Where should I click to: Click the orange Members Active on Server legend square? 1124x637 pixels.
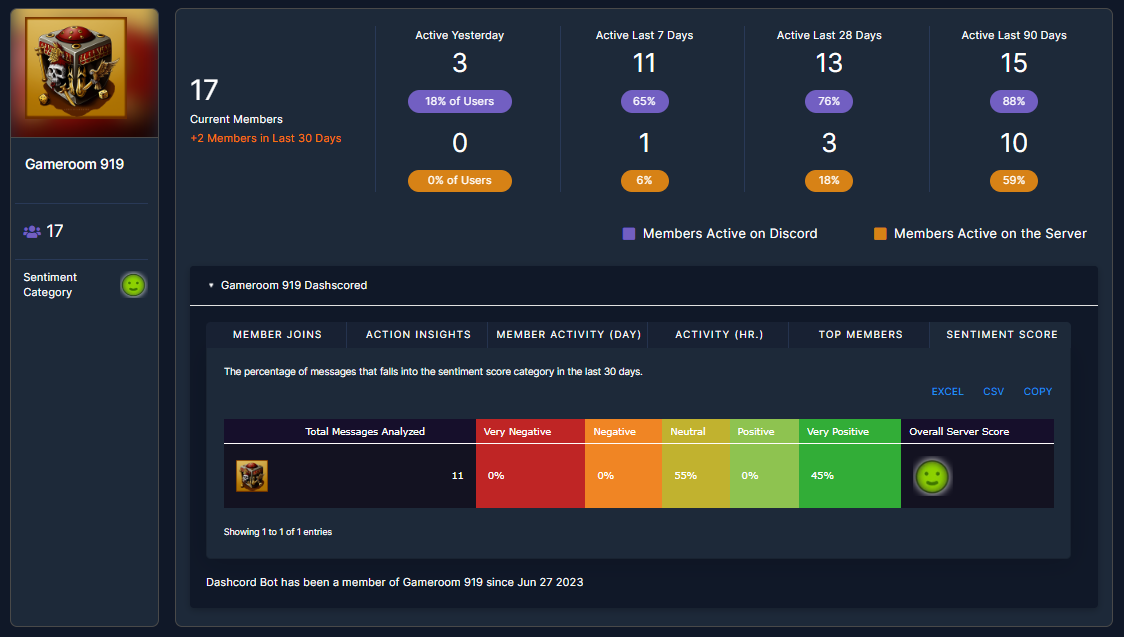(880, 233)
